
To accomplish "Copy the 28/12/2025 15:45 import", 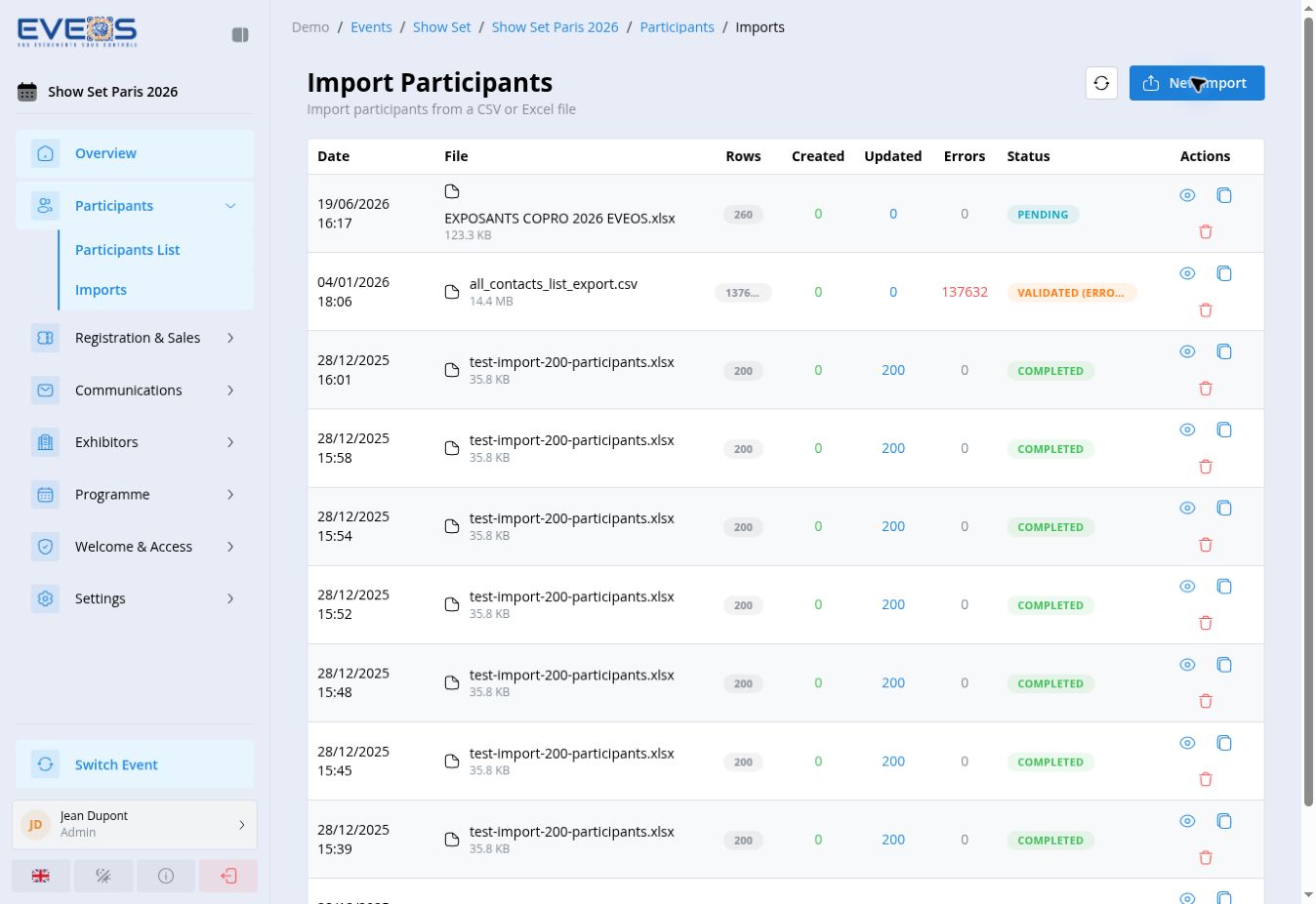I will point(1224,743).
